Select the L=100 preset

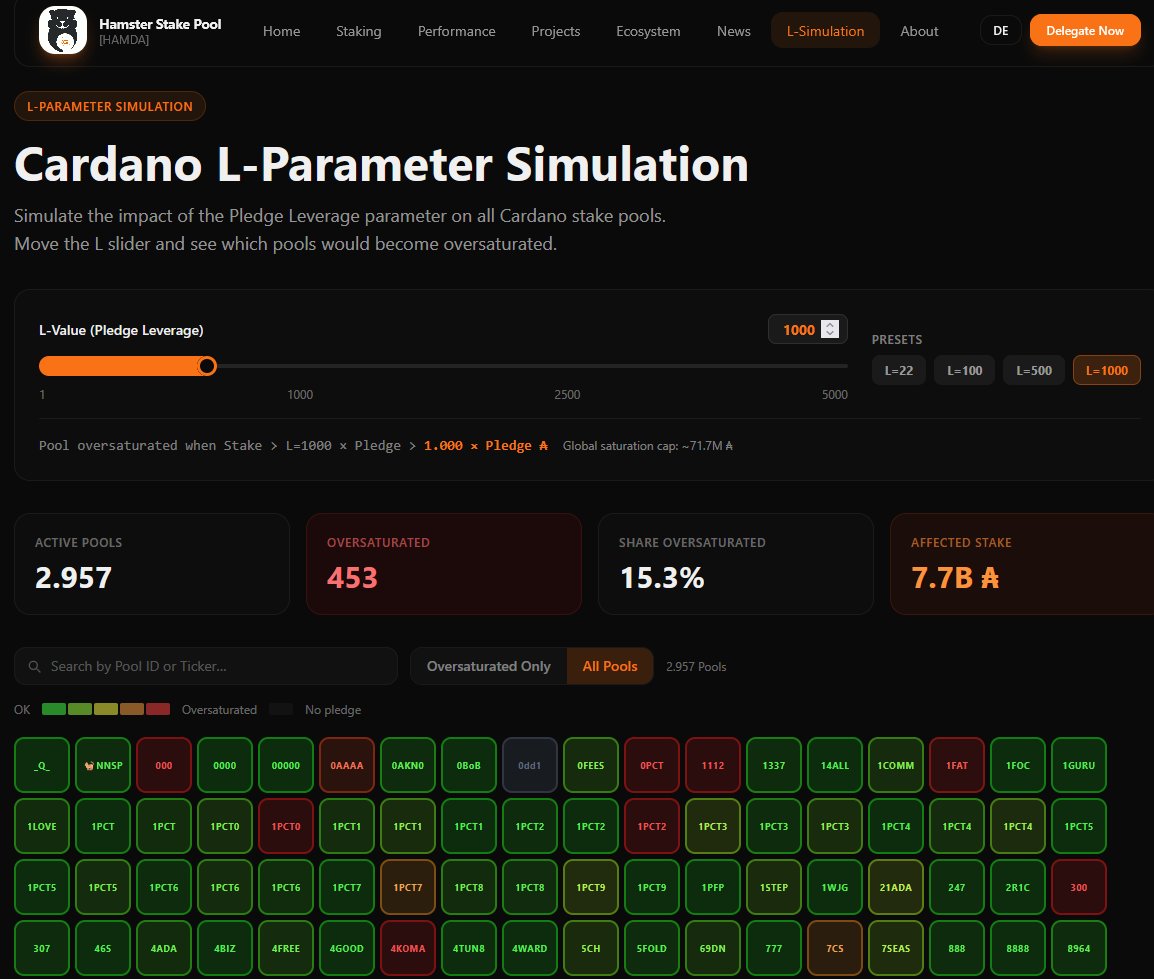pyautogui.click(x=964, y=370)
